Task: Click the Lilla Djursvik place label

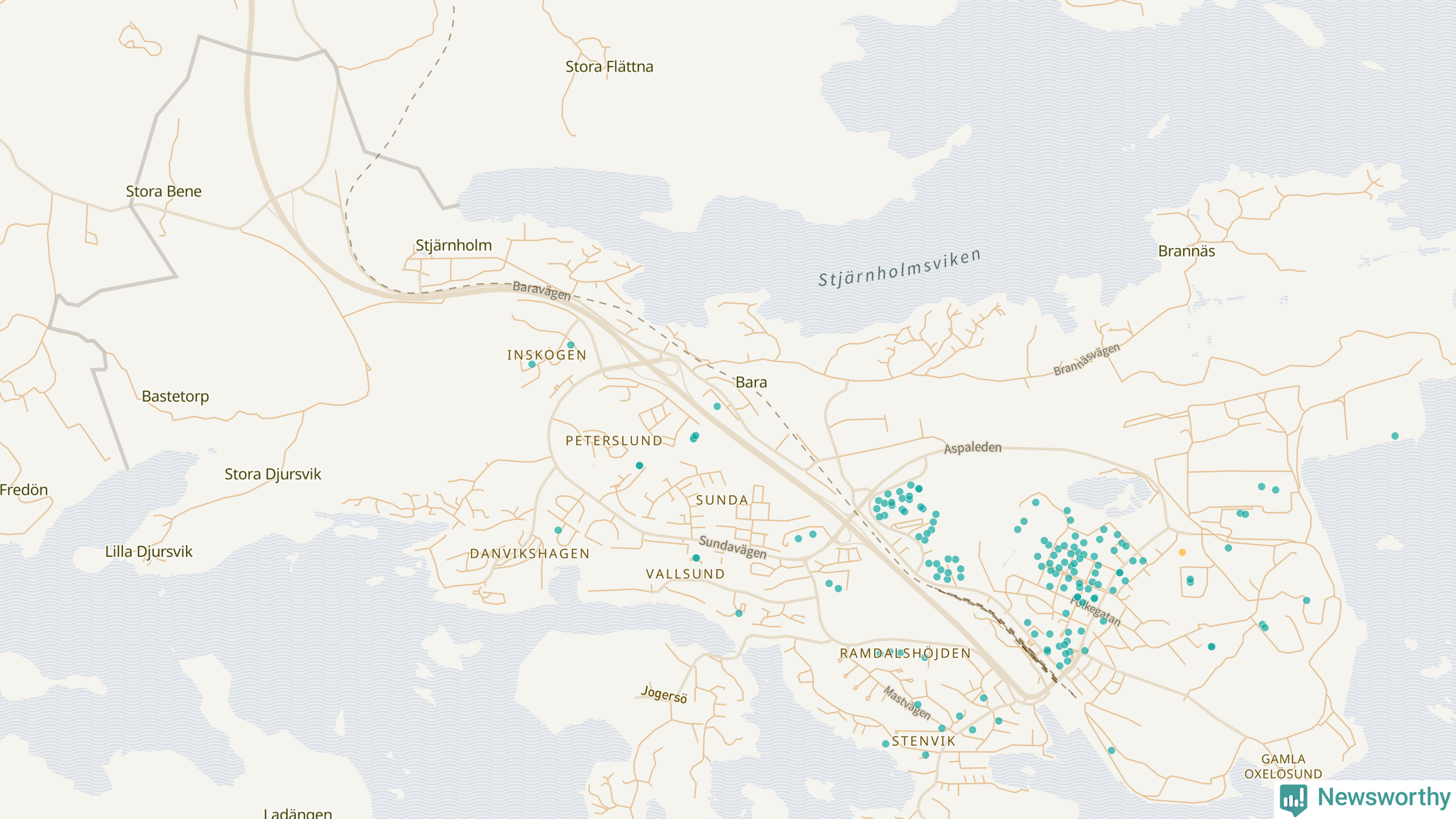Action: 148,551
